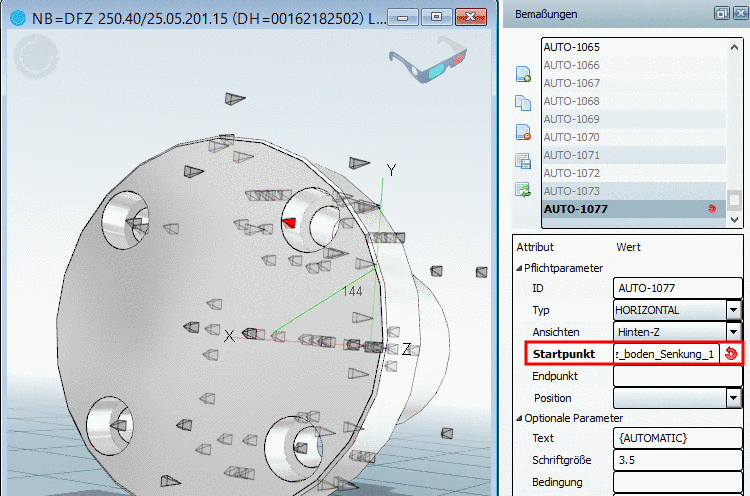Click the Startpunkt label

pos(563,354)
